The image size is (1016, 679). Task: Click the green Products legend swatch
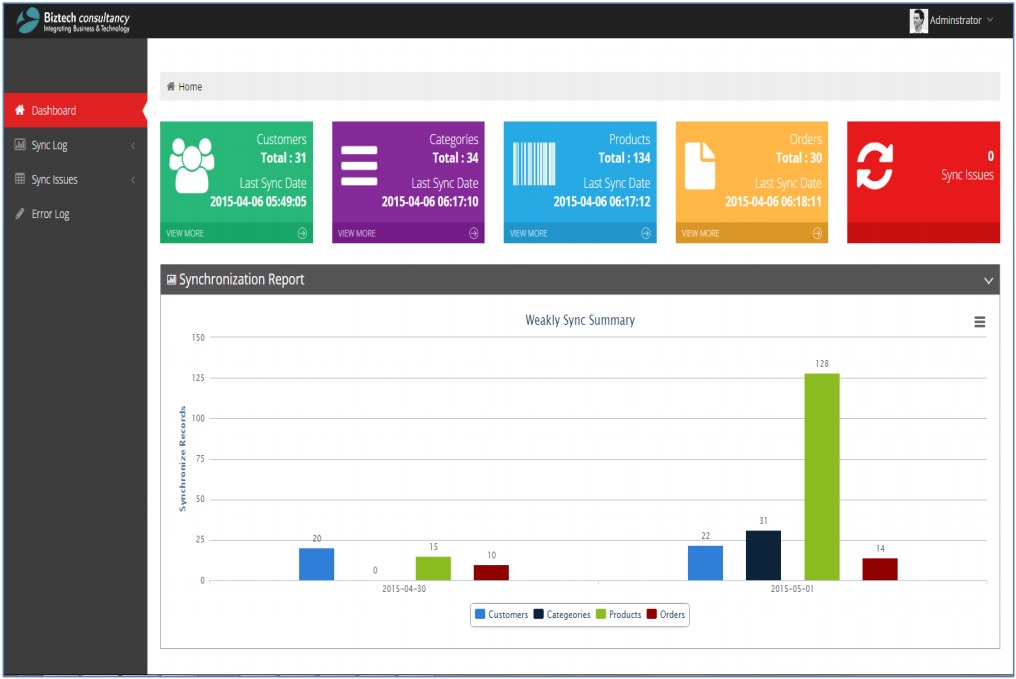pos(601,614)
